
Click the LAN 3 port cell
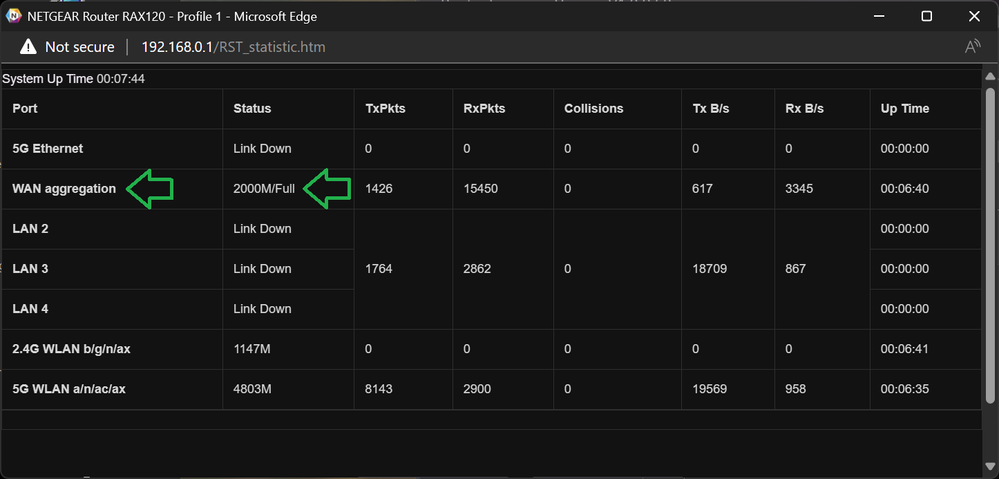[30, 268]
